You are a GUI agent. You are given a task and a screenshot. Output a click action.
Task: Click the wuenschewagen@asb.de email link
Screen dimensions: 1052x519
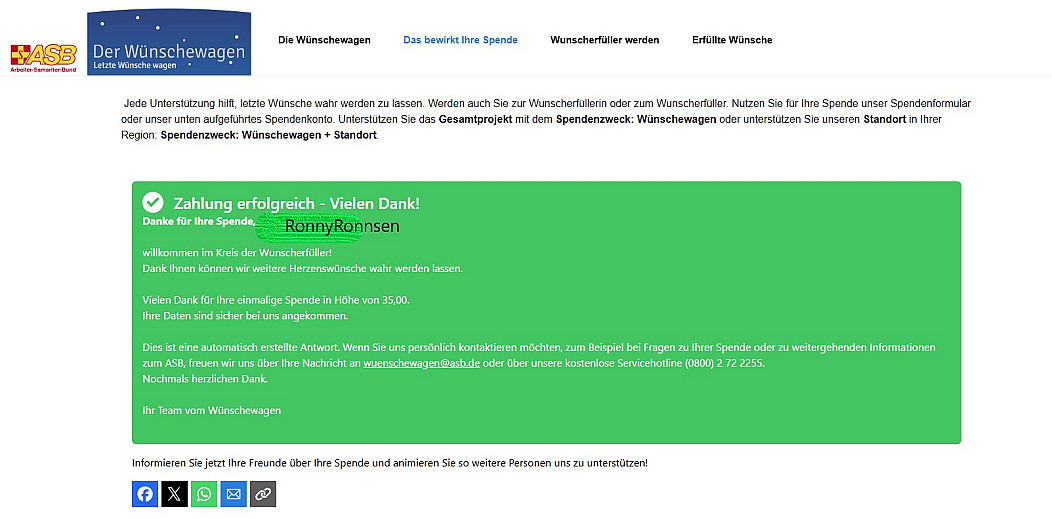(x=421, y=364)
